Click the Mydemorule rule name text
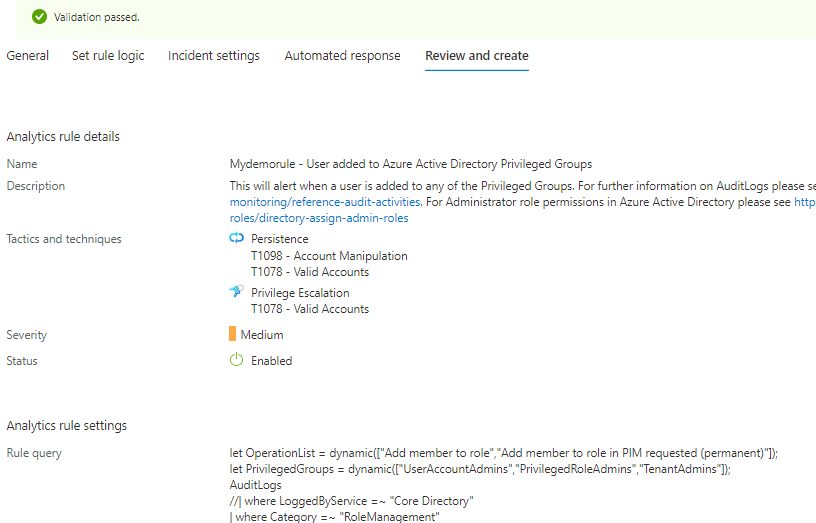This screenshot has width=816, height=523. (410, 164)
